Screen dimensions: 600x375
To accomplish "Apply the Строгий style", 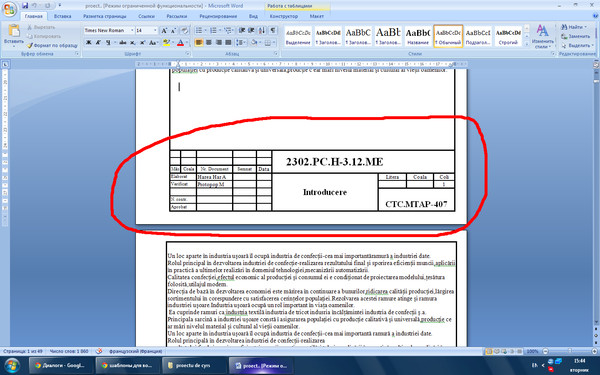I will (508, 36).
